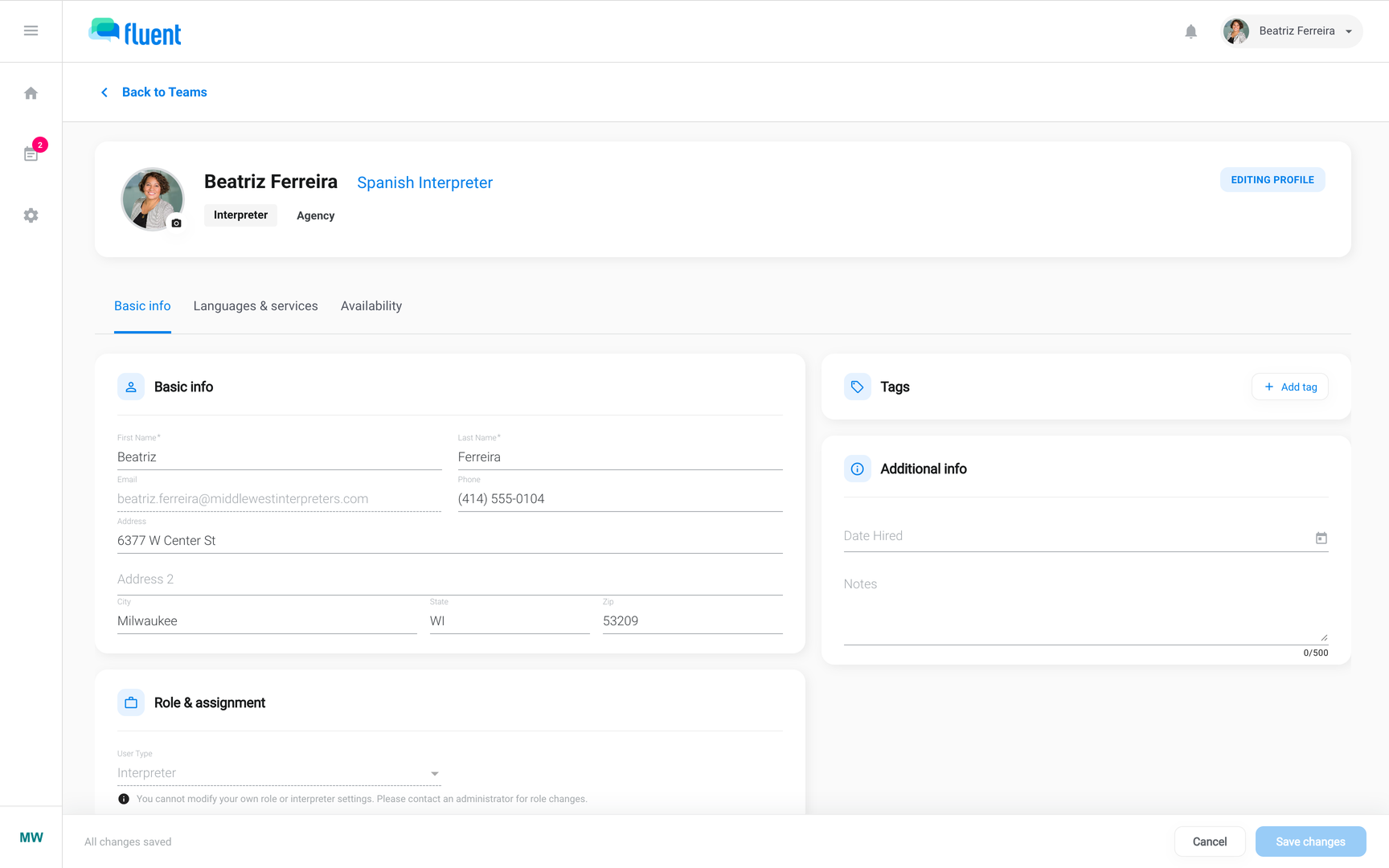Open sidebar settings gear
Screen dimensions: 1389x868
(31, 215)
